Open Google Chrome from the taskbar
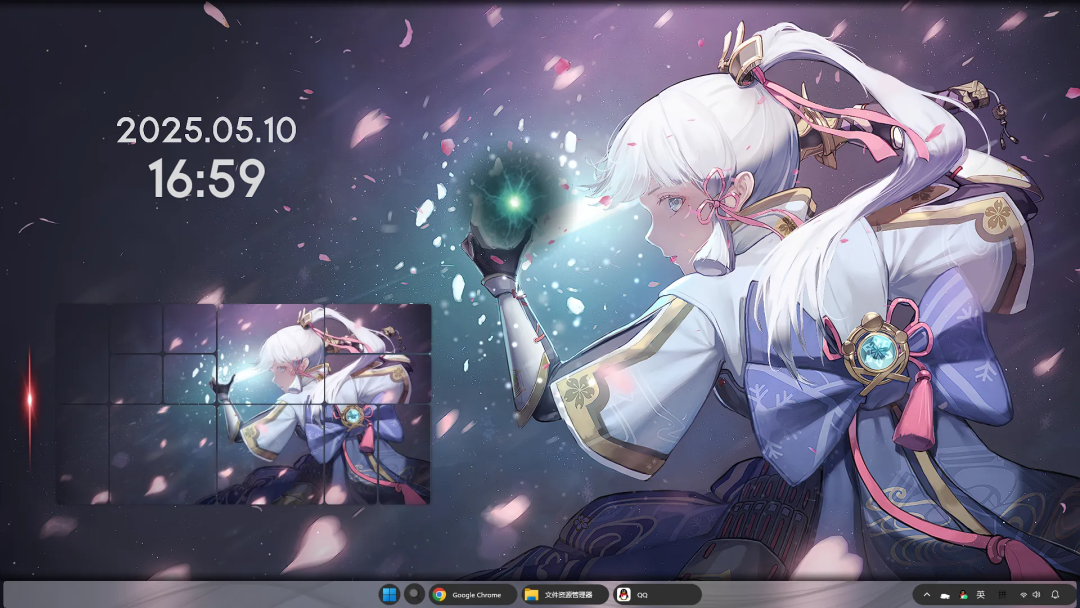This screenshot has height=608, width=1080. (472, 594)
